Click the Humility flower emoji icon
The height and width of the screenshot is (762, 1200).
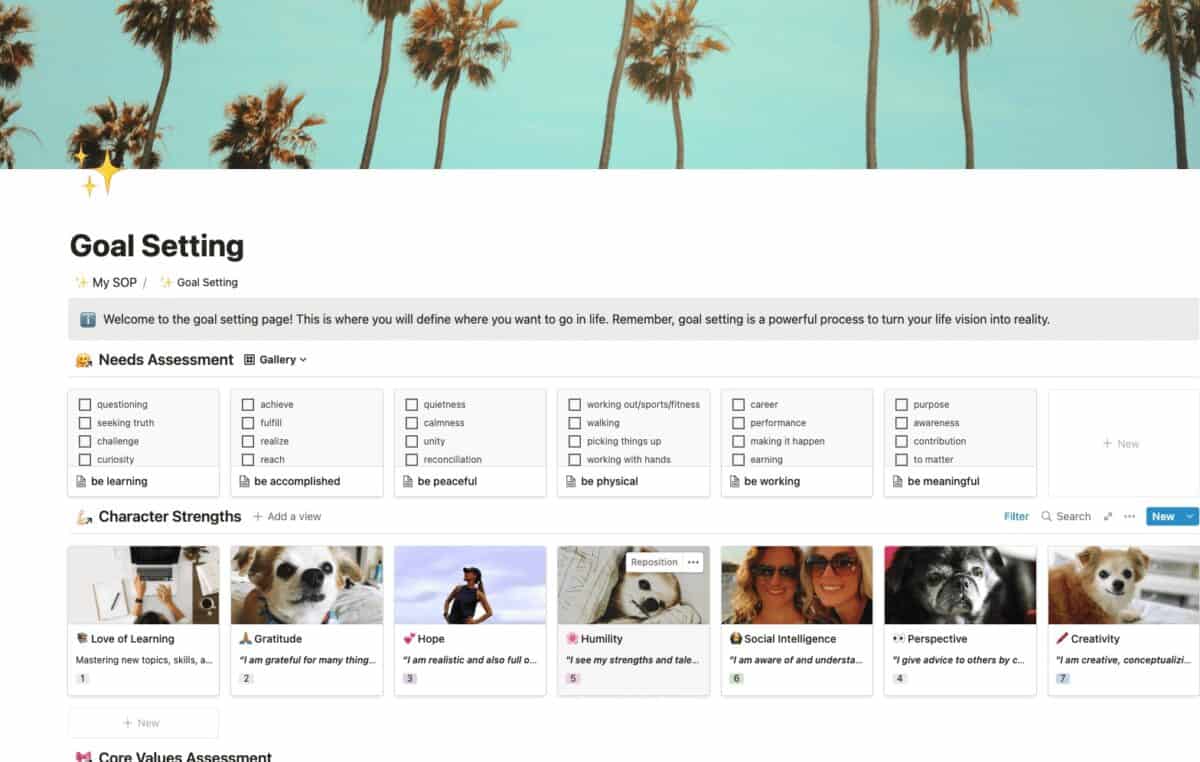tap(572, 639)
